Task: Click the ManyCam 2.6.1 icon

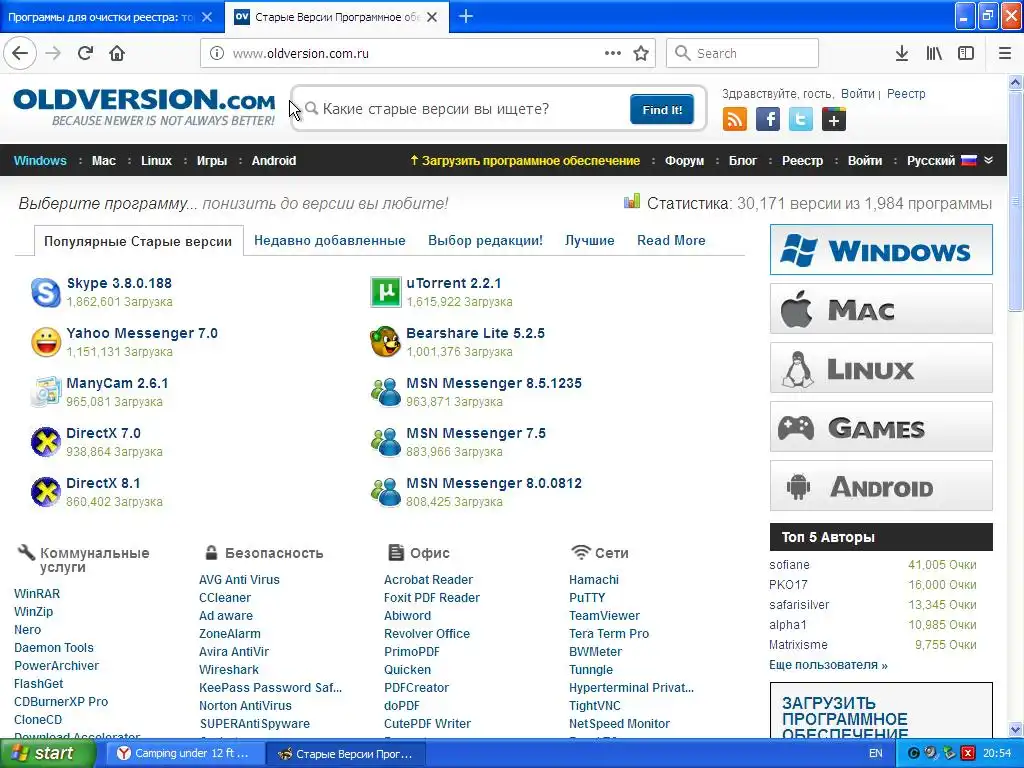Action: pyautogui.click(x=46, y=392)
